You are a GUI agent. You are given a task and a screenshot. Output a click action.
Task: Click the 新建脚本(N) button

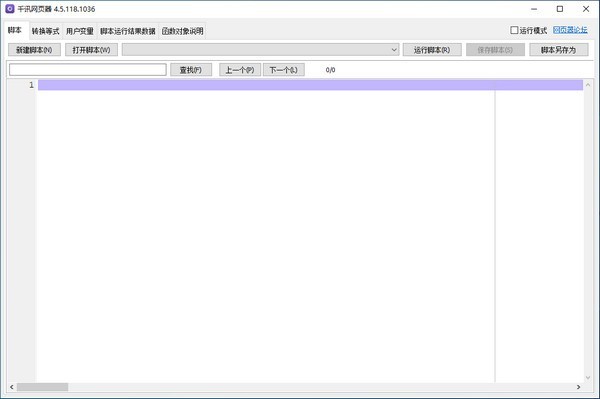tap(34, 50)
